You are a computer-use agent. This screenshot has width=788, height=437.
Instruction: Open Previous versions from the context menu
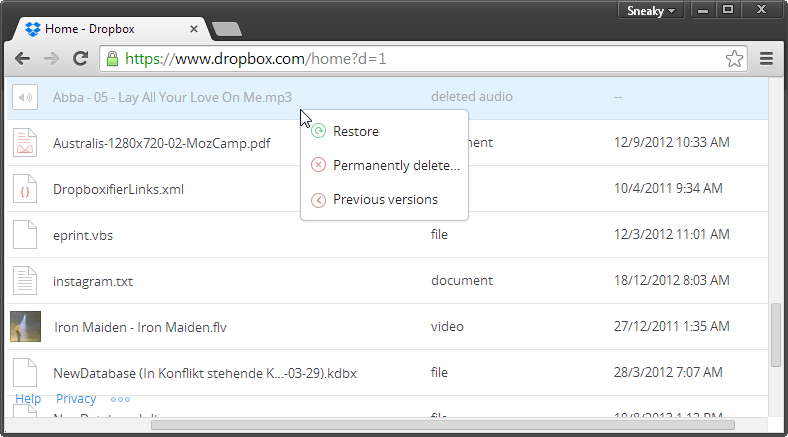(x=385, y=199)
